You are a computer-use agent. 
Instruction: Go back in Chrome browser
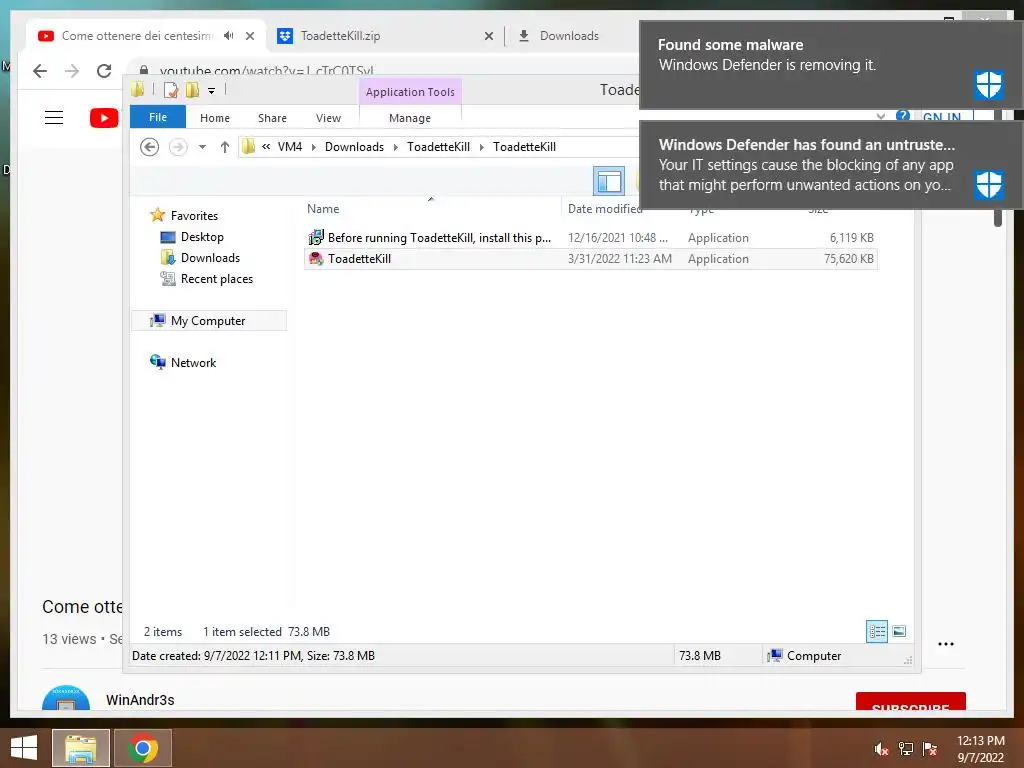tap(40, 71)
